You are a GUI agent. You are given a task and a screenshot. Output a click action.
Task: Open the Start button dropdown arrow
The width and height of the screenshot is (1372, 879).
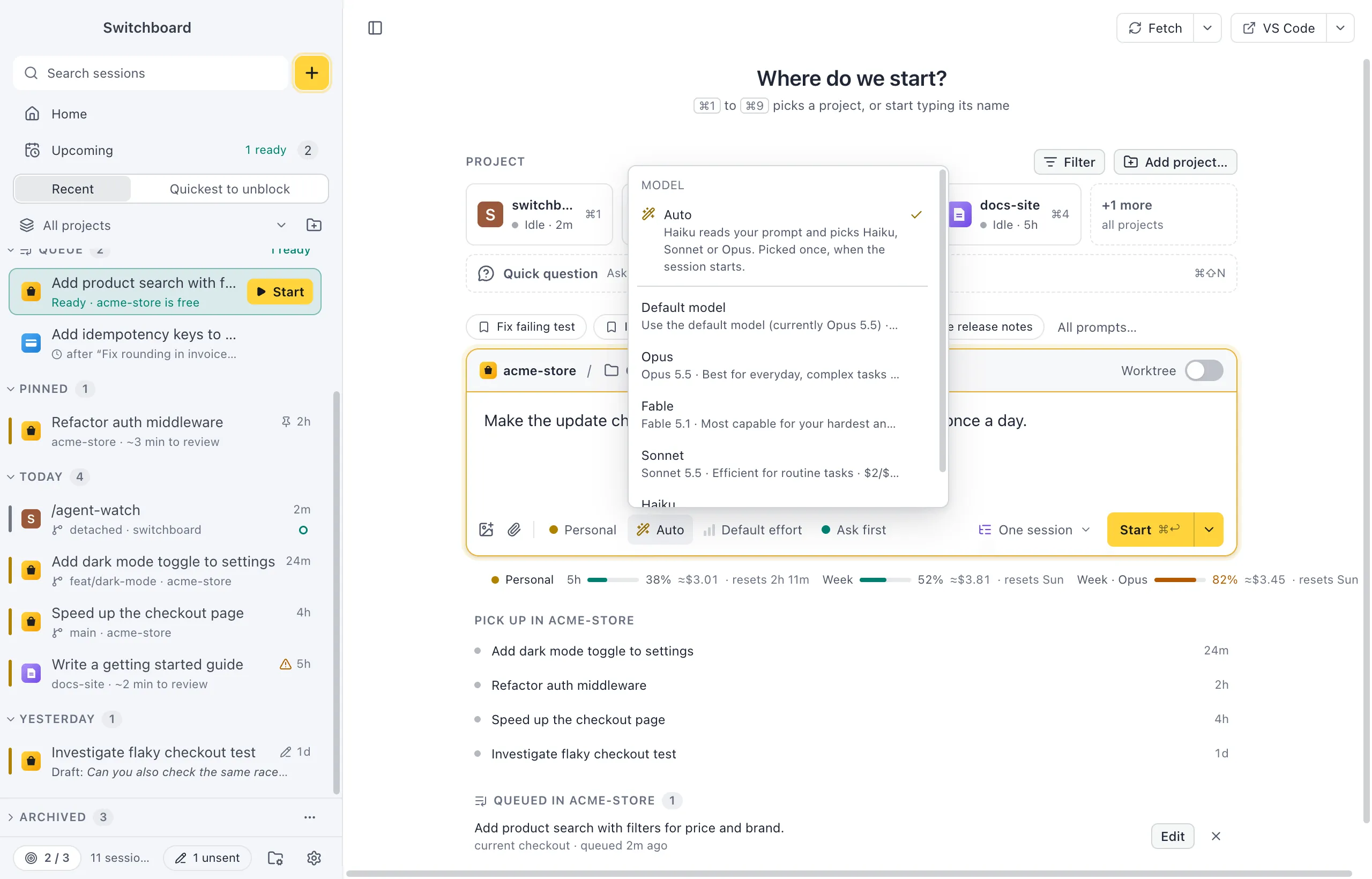point(1209,530)
